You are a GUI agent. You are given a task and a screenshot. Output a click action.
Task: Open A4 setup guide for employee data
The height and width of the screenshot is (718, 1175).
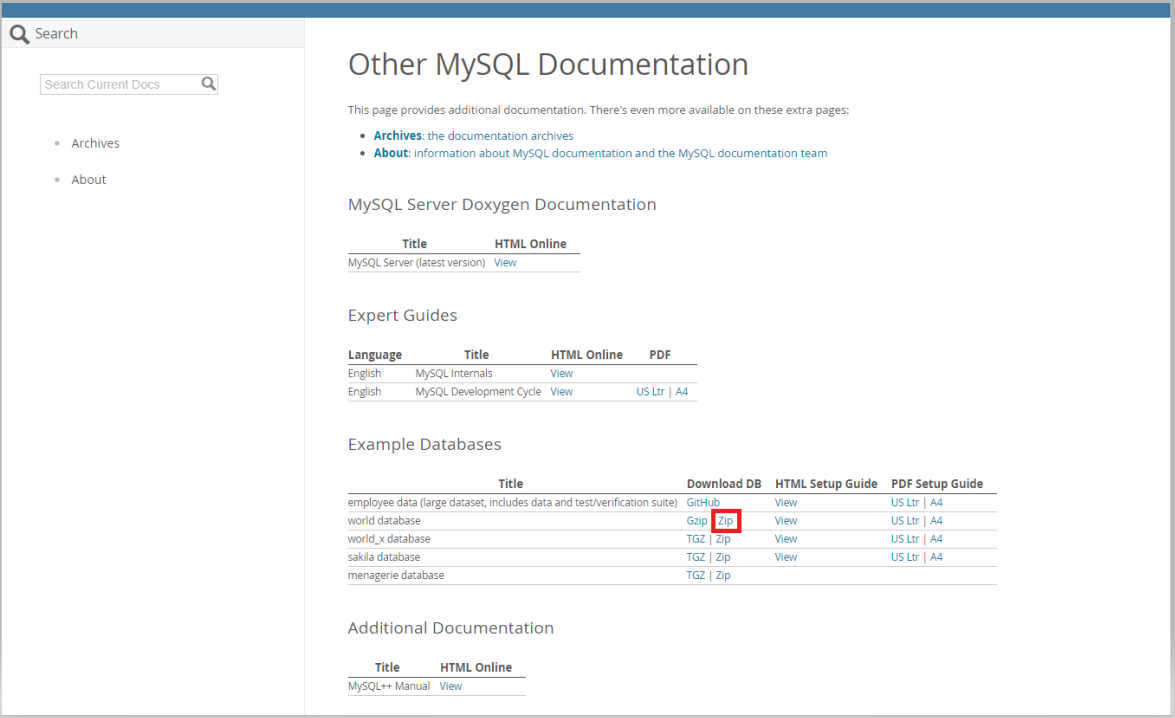tap(936, 503)
